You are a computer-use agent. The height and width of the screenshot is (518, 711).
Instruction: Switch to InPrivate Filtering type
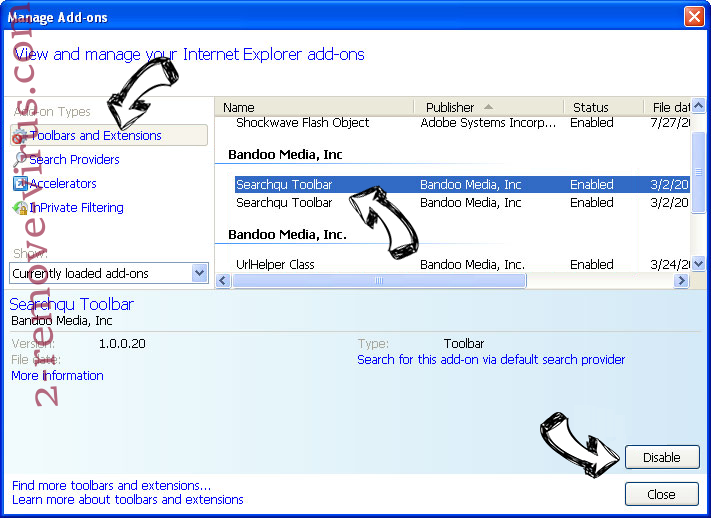coord(76,208)
